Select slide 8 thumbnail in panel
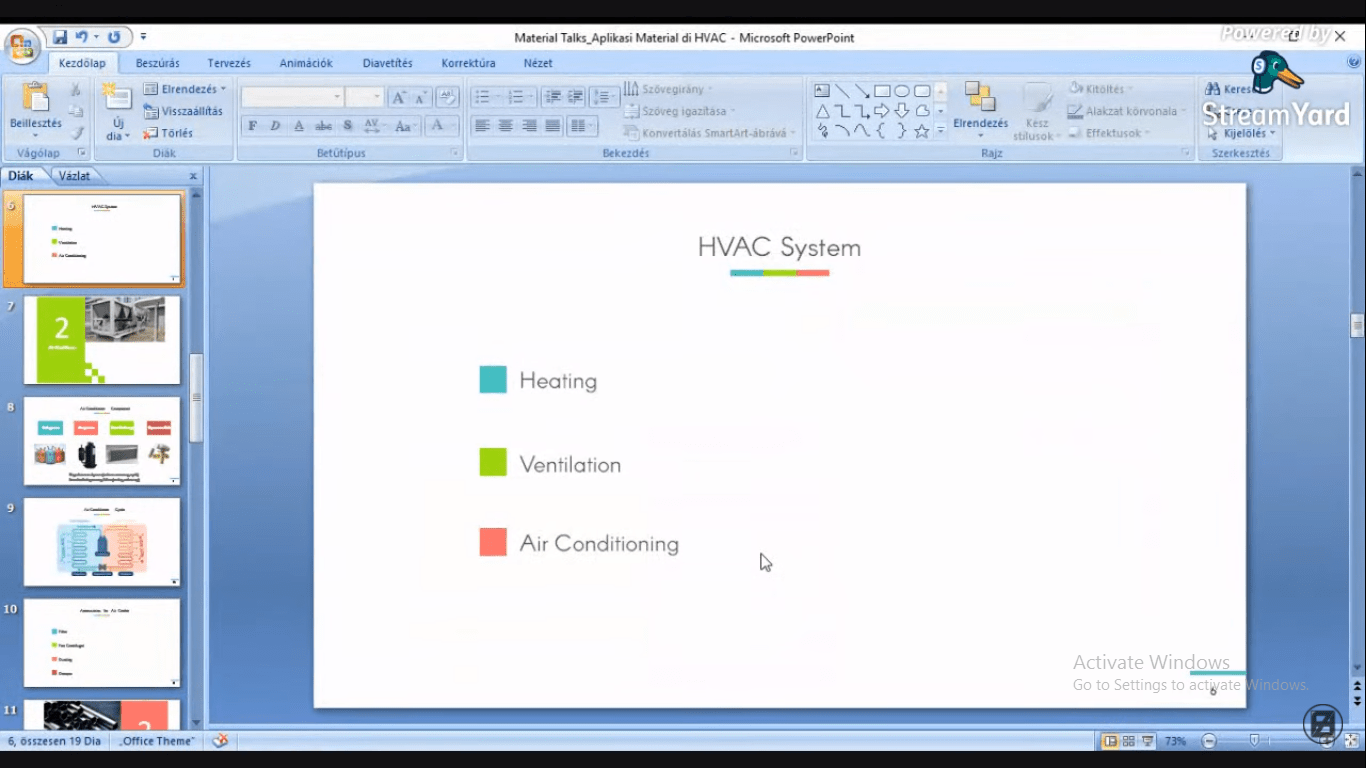This screenshot has height=768, width=1366. pyautogui.click(x=102, y=440)
